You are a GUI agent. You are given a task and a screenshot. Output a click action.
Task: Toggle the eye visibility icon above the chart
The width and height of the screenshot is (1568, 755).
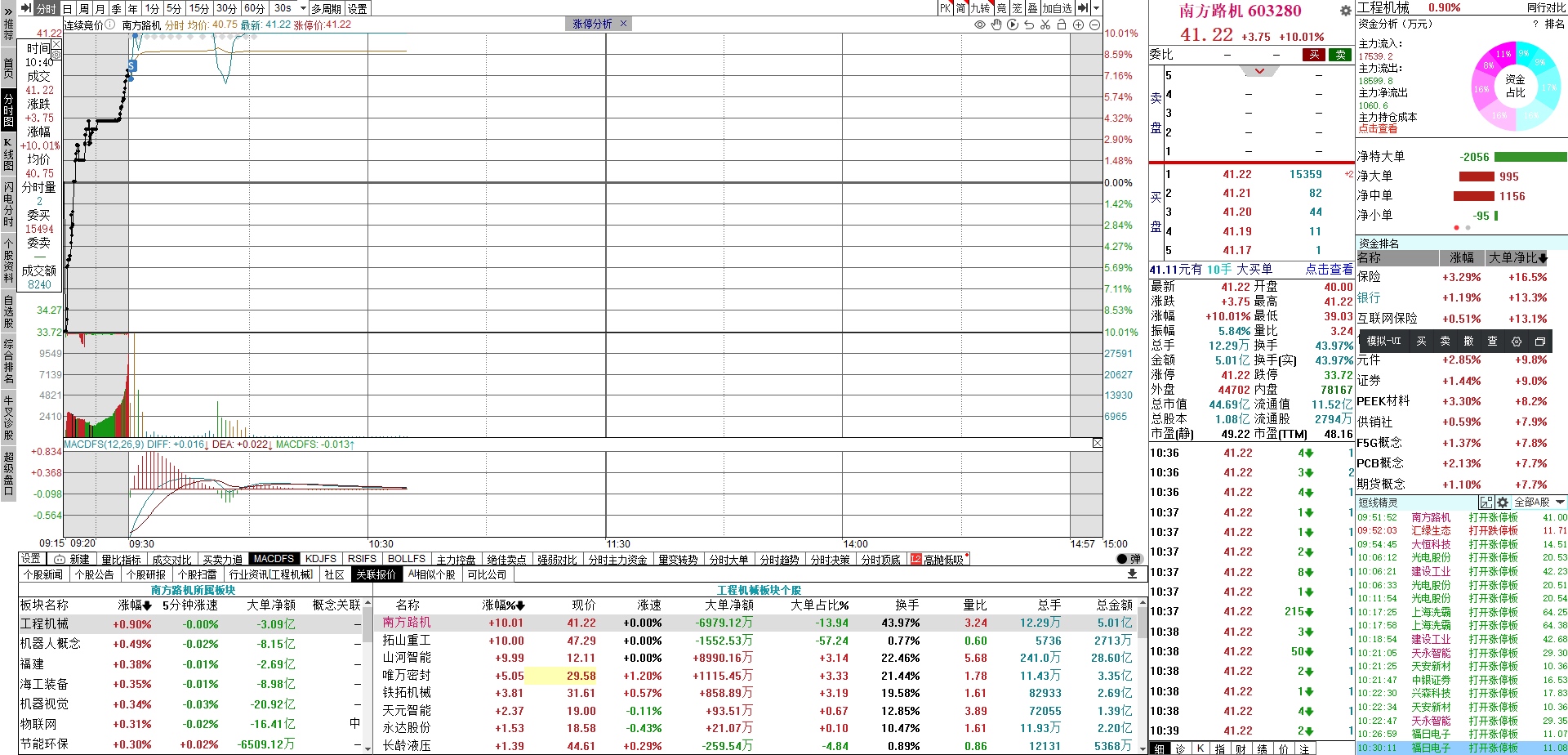[x=980, y=25]
